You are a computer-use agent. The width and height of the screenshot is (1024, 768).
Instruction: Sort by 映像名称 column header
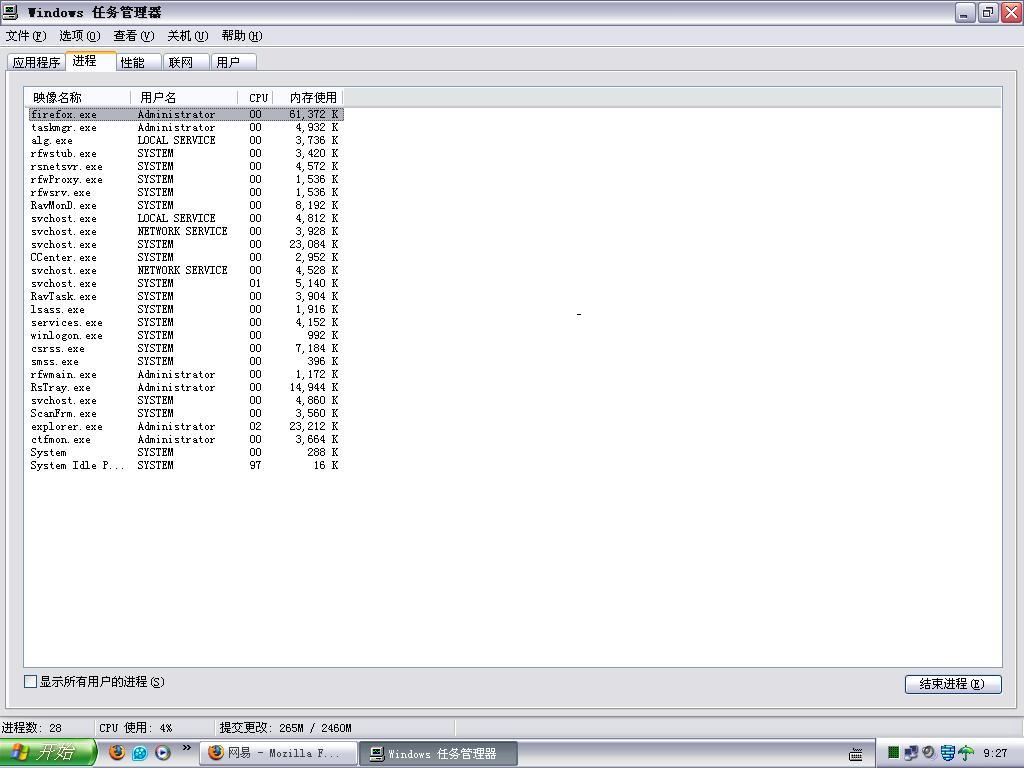[x=78, y=97]
